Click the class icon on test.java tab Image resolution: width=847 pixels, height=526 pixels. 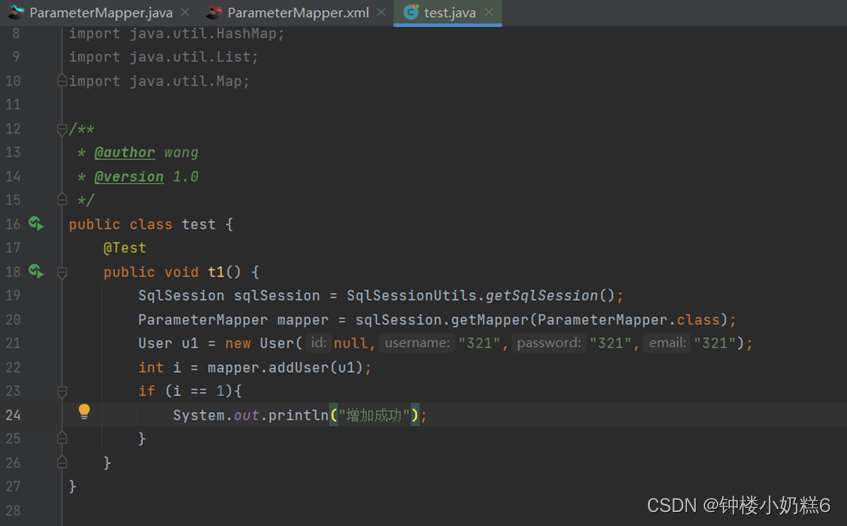pos(411,12)
